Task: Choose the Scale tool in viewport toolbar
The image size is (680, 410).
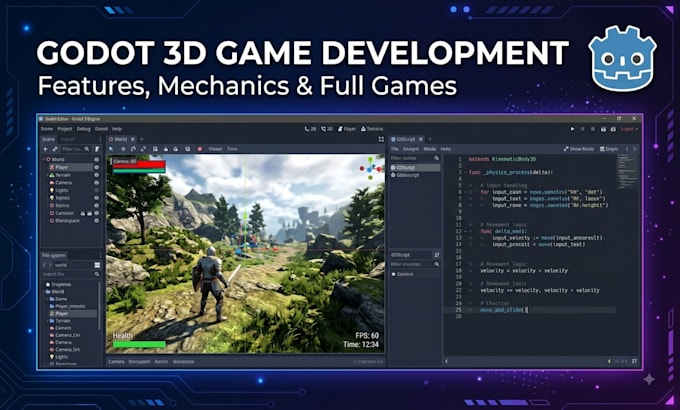Action: pyautogui.click(x=143, y=149)
